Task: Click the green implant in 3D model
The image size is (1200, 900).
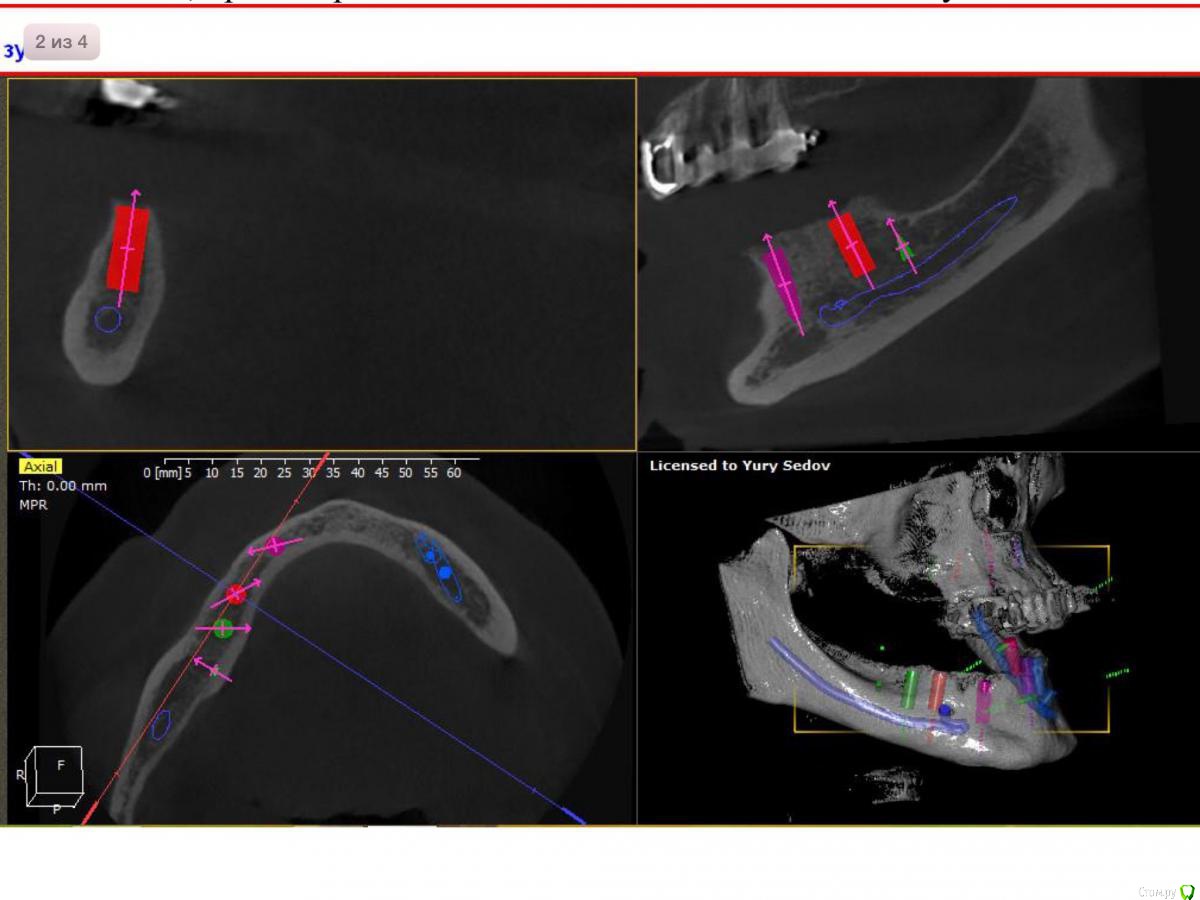Action: pos(910,689)
